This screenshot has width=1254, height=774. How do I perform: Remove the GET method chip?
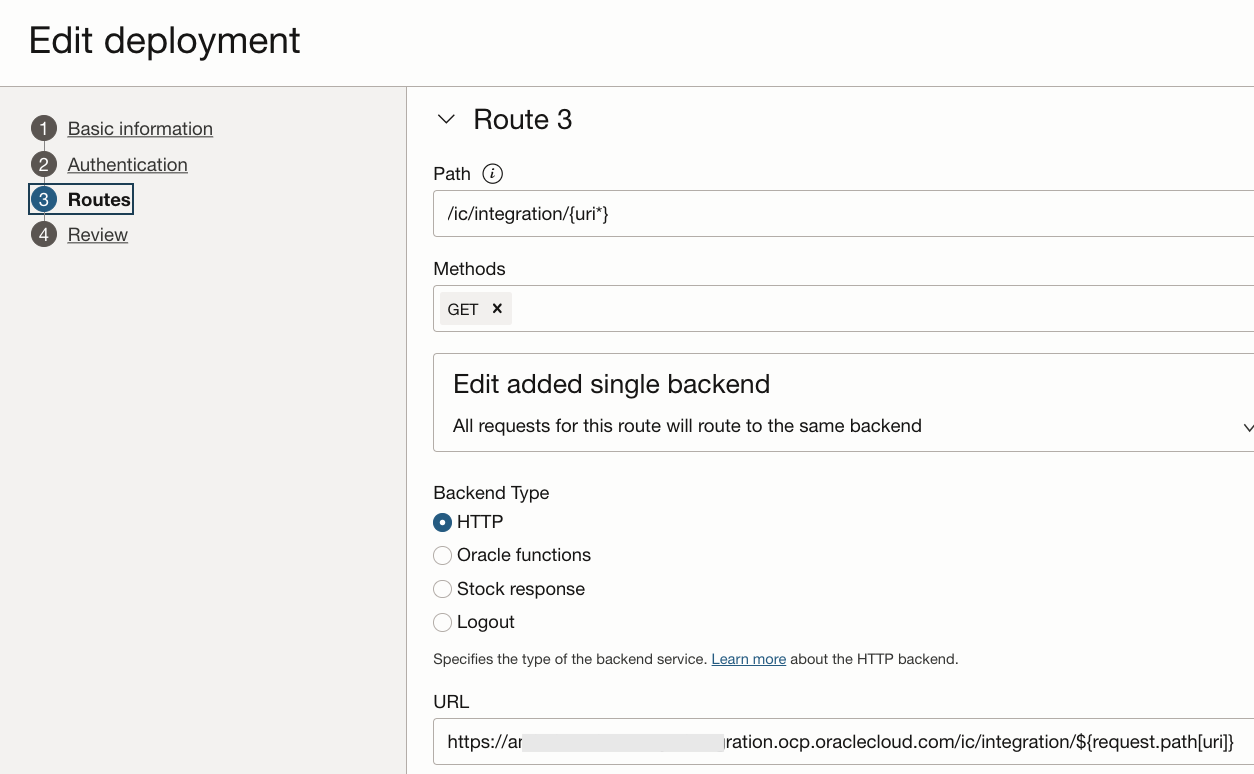pos(495,309)
